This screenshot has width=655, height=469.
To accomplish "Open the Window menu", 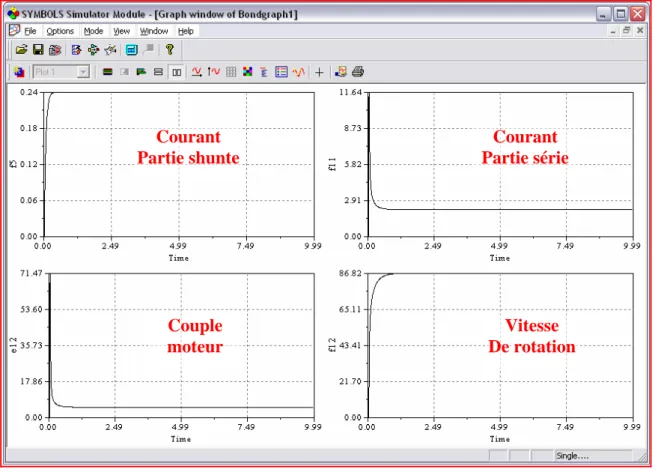I will 154,31.
